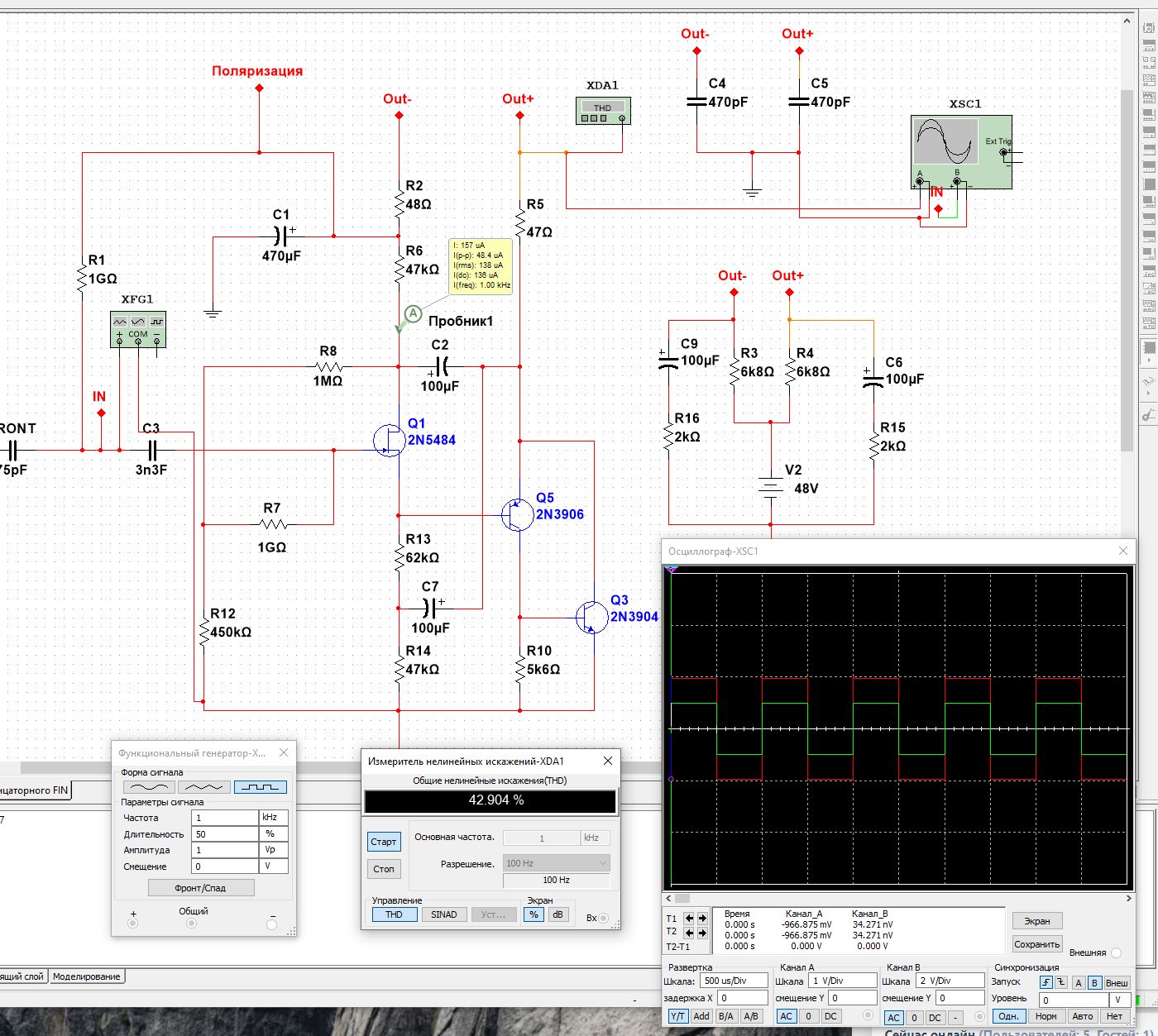Select SINAD measurement mode
Image resolution: width=1158 pixels, height=1036 pixels.
[443, 914]
